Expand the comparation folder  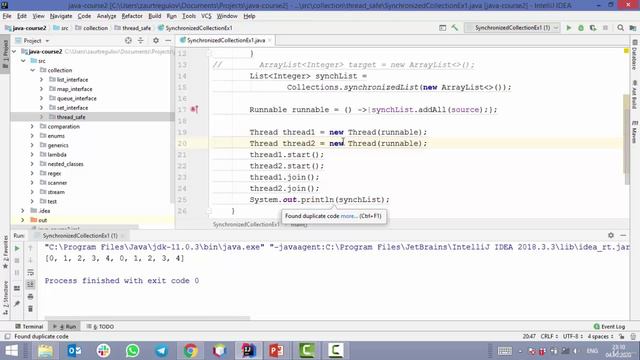[x=33, y=127]
